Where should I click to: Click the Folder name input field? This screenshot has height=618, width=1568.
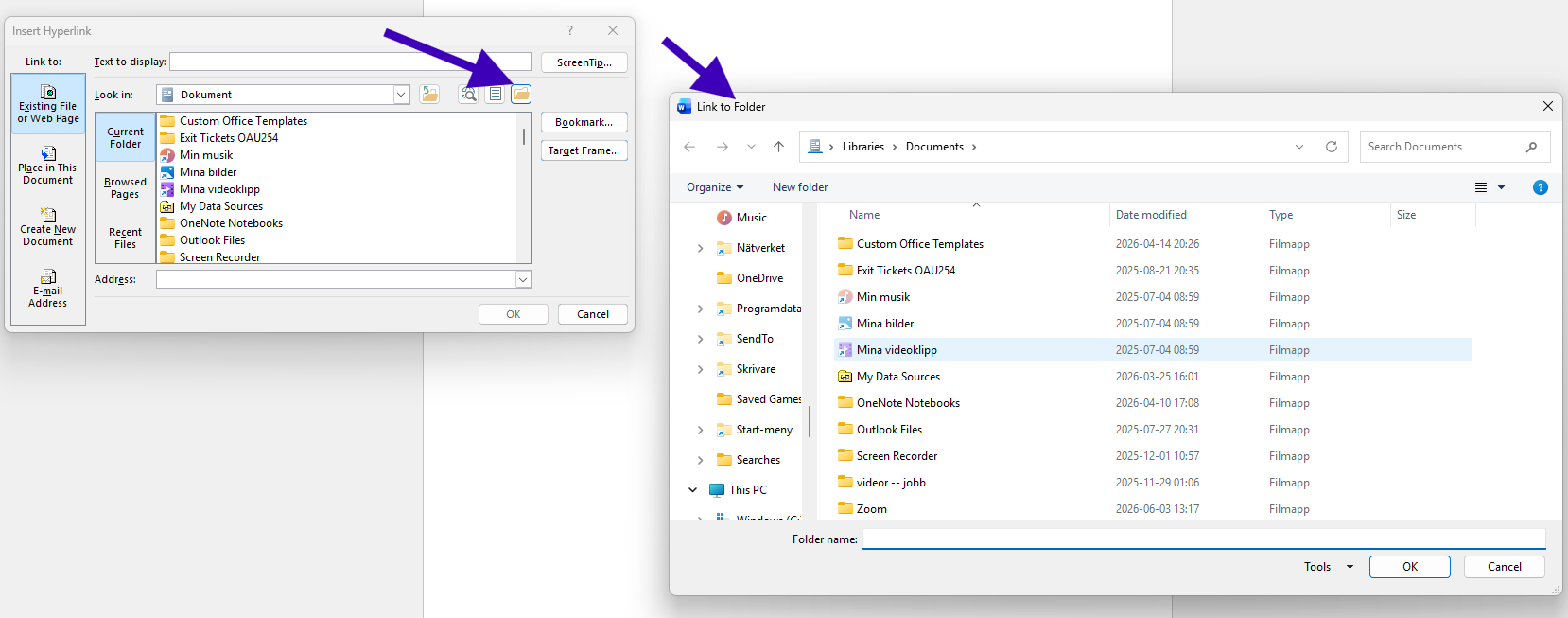(x=1204, y=539)
